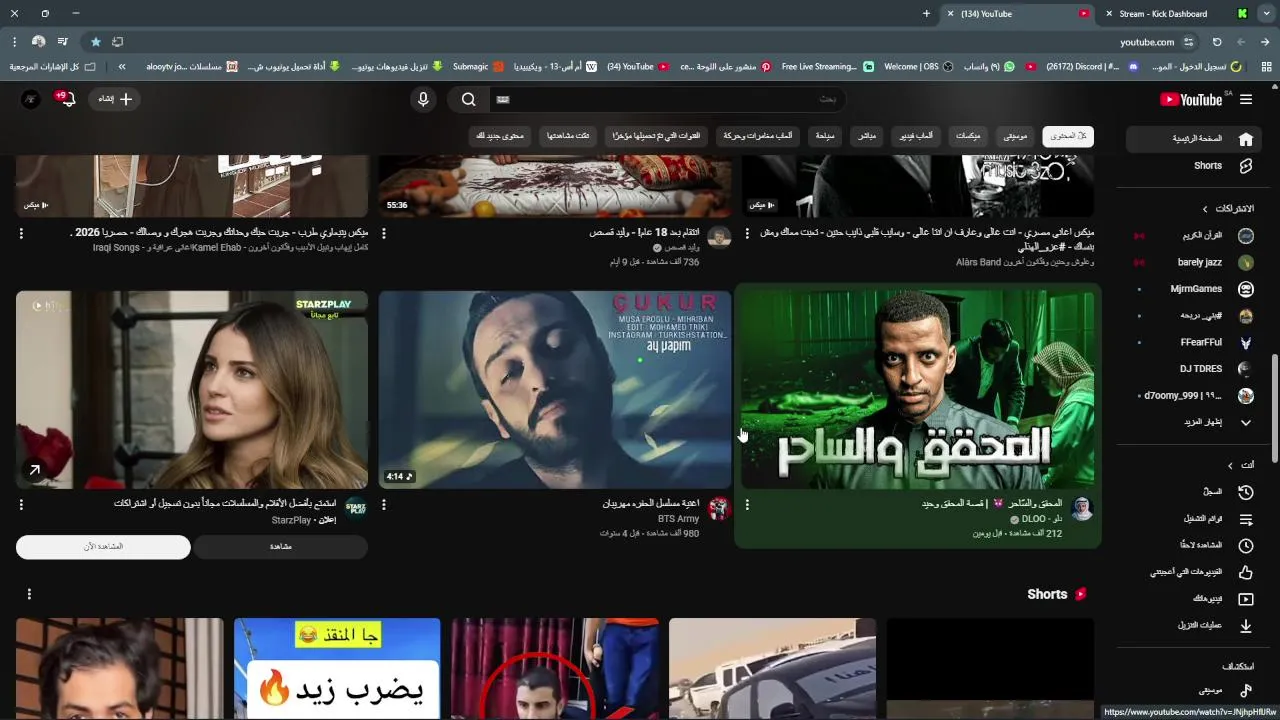Image resolution: width=1280 pixels, height=720 pixels.
Task: Open the Submagic bookmark
Action: 478,67
